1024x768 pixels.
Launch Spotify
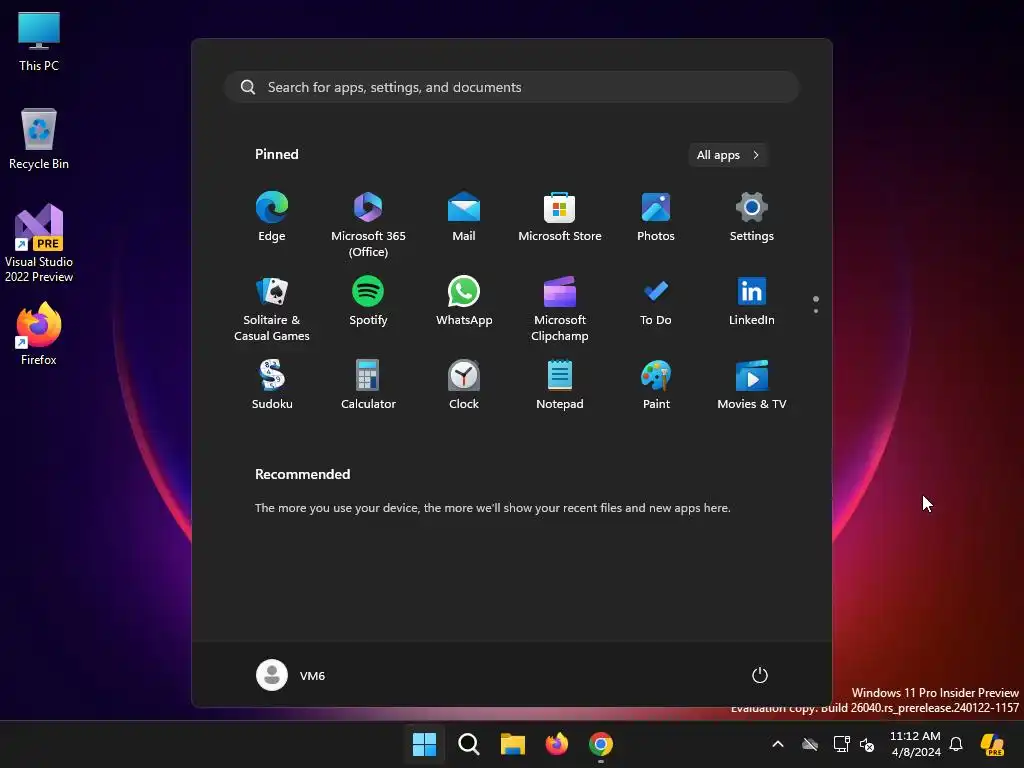click(x=368, y=301)
